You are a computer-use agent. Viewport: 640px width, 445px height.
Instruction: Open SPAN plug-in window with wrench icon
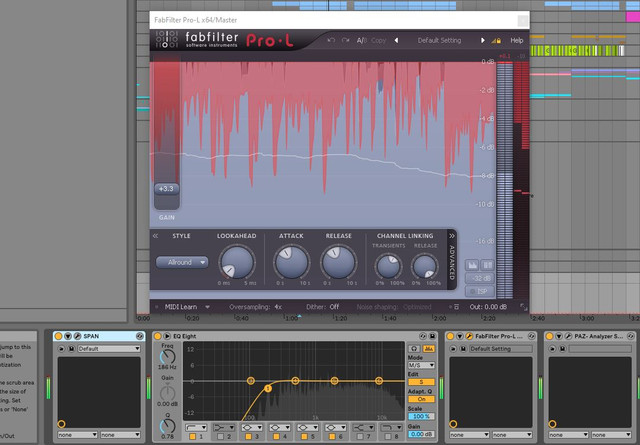pyautogui.click(x=77, y=336)
